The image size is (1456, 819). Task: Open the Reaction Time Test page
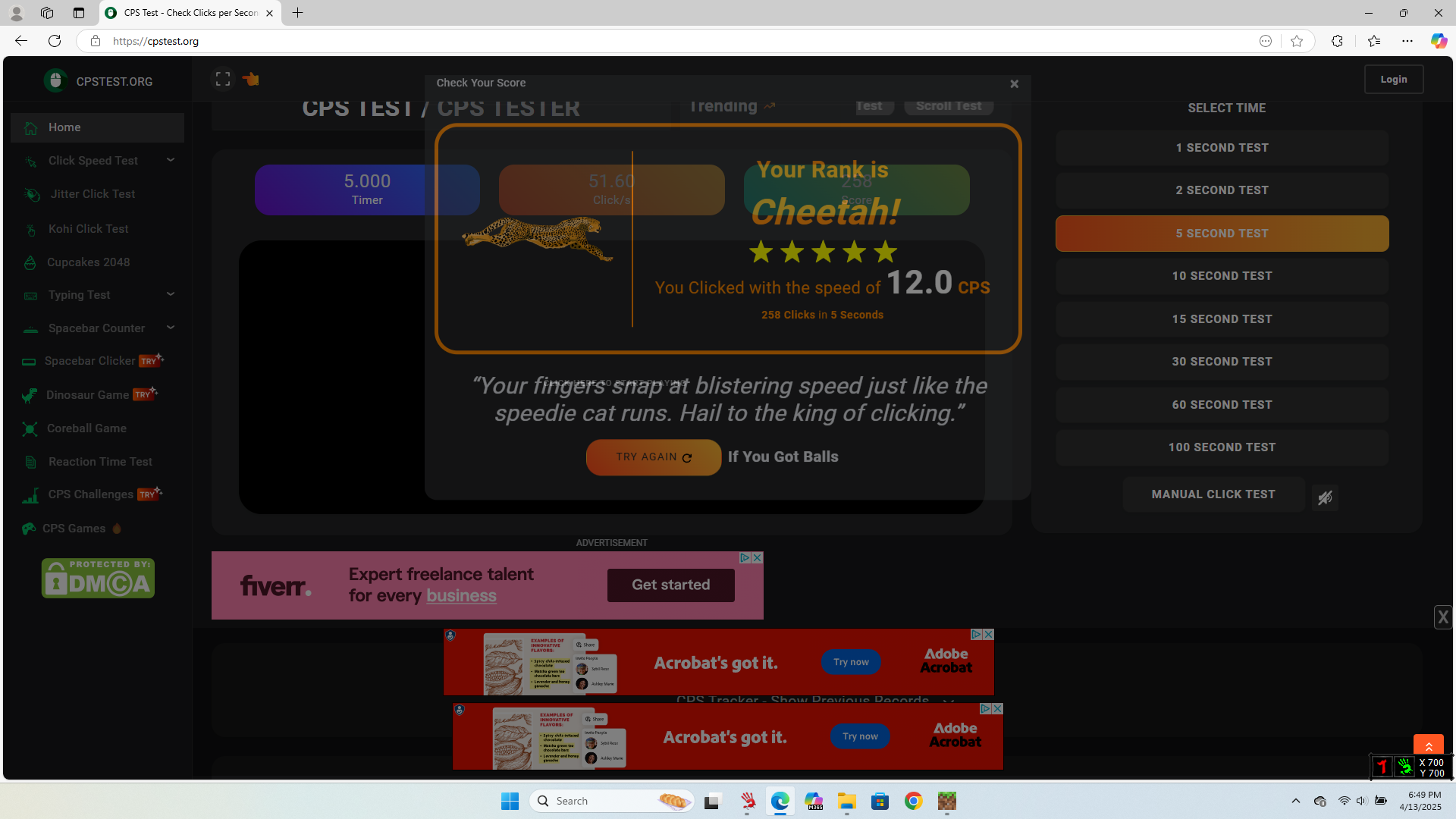point(100,462)
